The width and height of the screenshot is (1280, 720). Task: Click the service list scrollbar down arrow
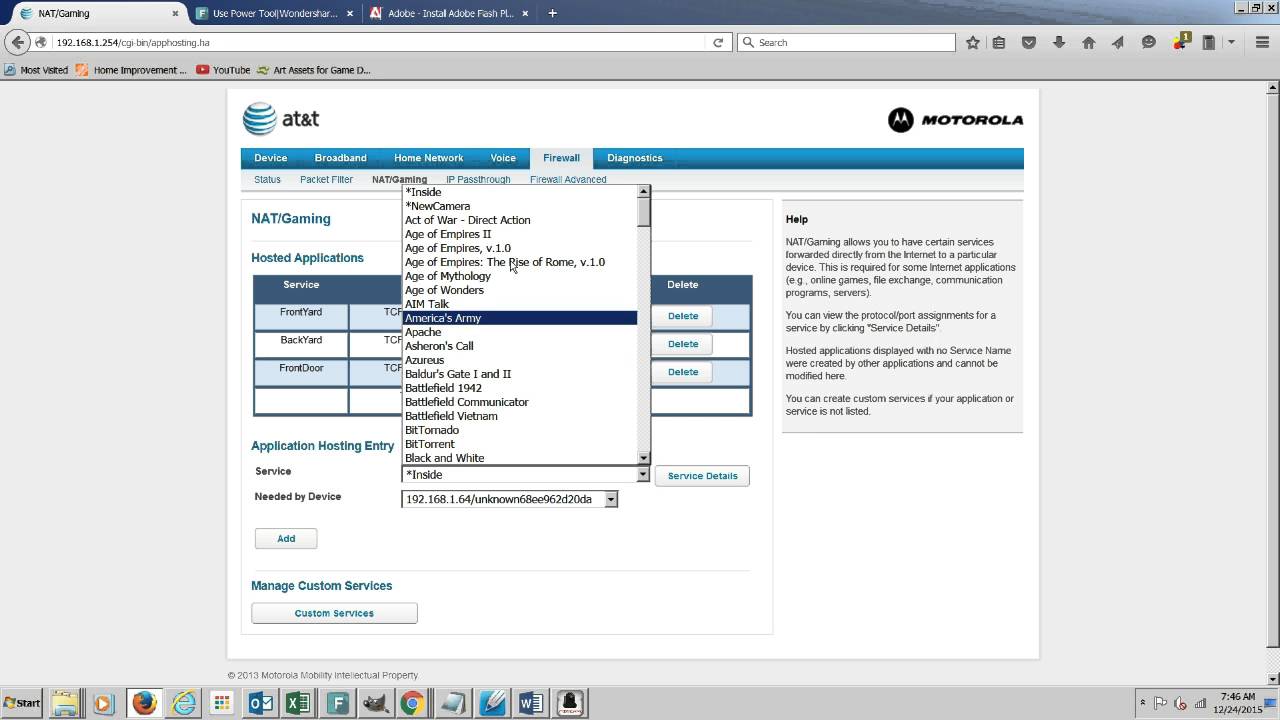pos(643,458)
